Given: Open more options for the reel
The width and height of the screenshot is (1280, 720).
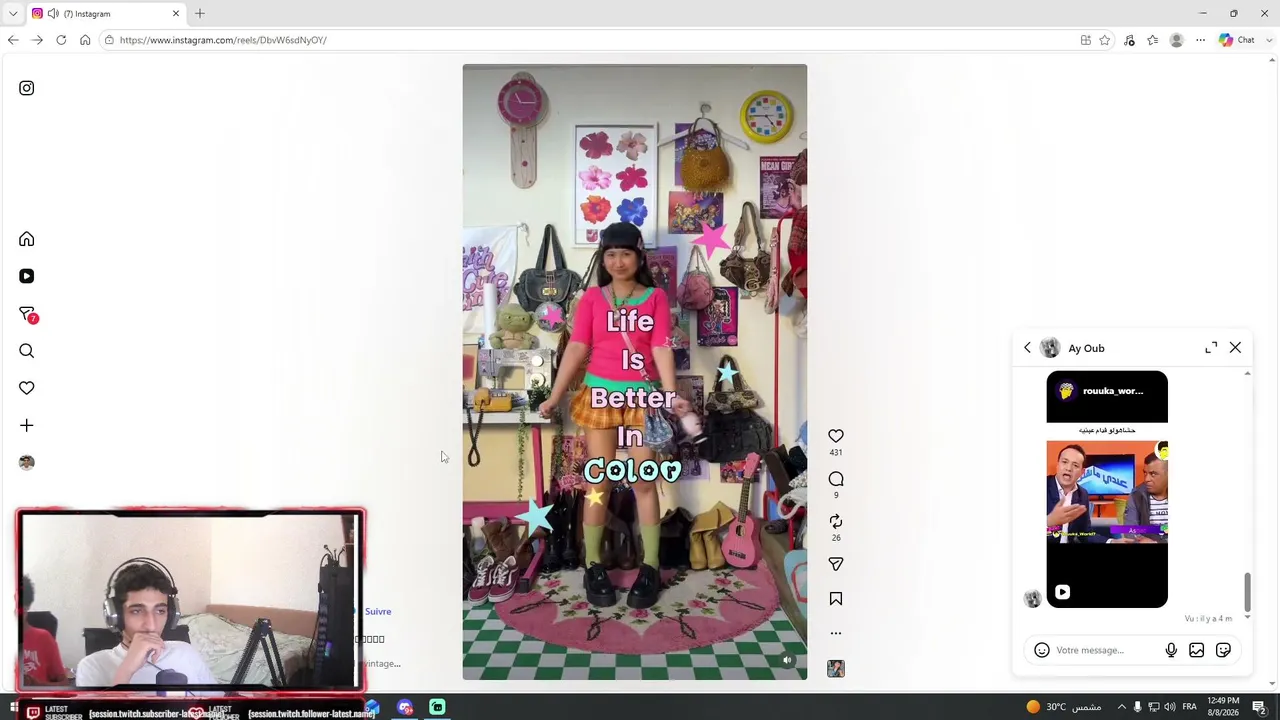Looking at the screenshot, I should tap(836, 633).
